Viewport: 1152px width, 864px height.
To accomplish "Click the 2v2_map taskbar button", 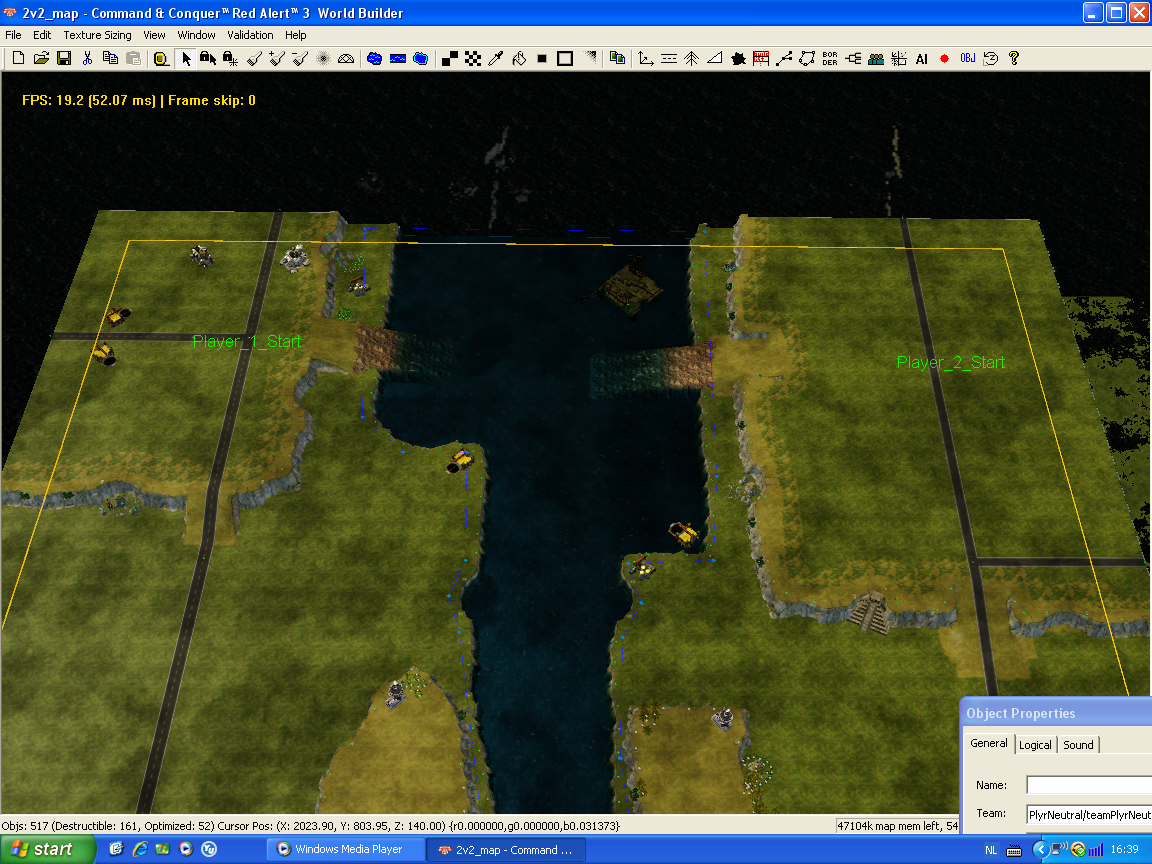I will [506, 849].
